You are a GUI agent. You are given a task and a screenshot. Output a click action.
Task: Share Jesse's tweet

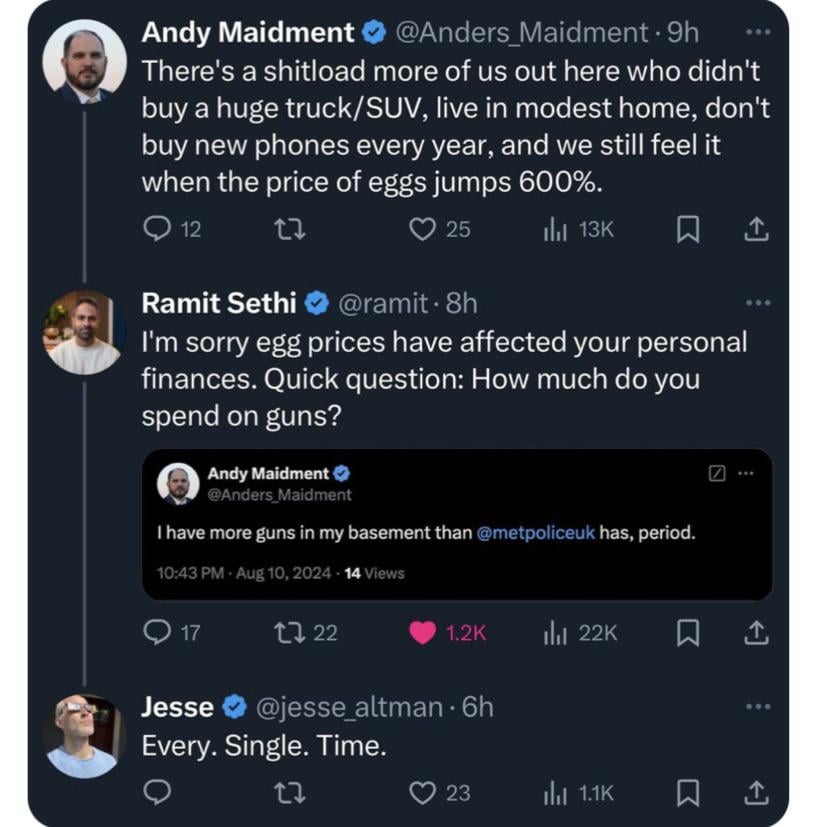pyautogui.click(x=757, y=793)
